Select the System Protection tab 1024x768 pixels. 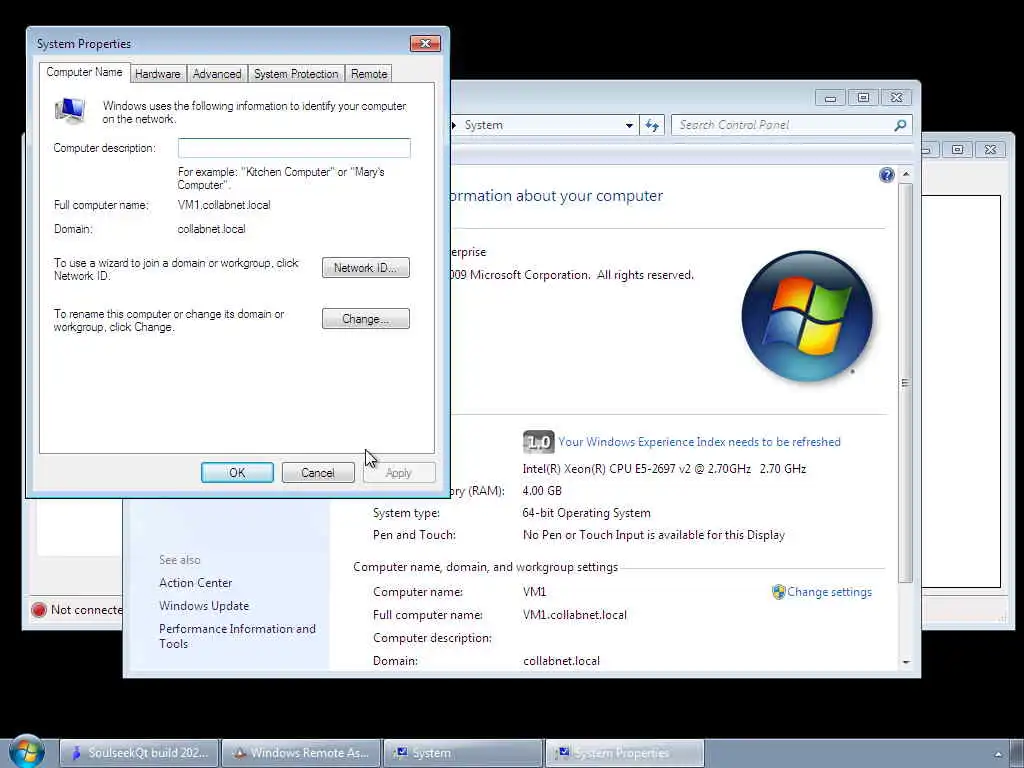296,74
